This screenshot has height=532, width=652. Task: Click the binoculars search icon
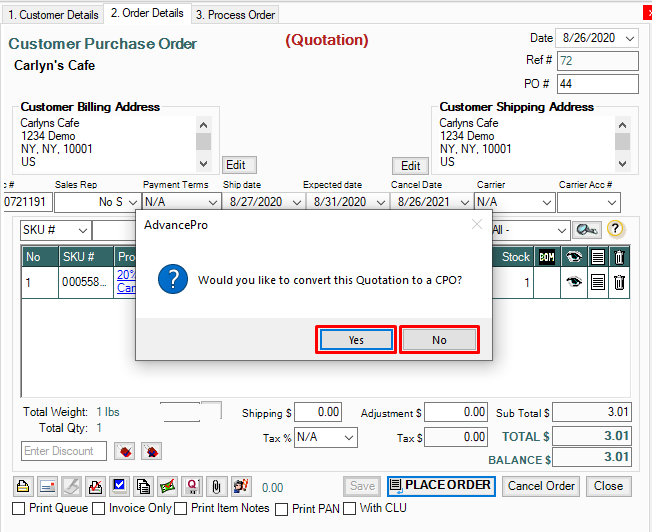[587, 229]
